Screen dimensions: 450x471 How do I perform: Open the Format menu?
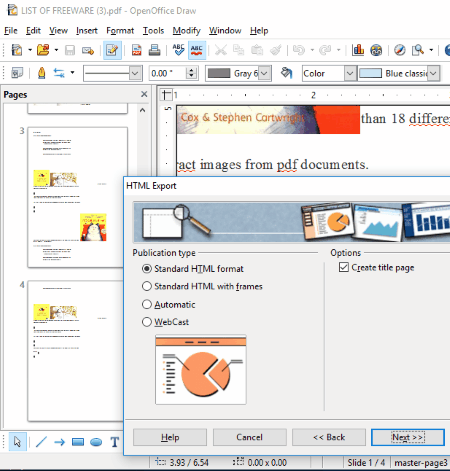coord(120,31)
